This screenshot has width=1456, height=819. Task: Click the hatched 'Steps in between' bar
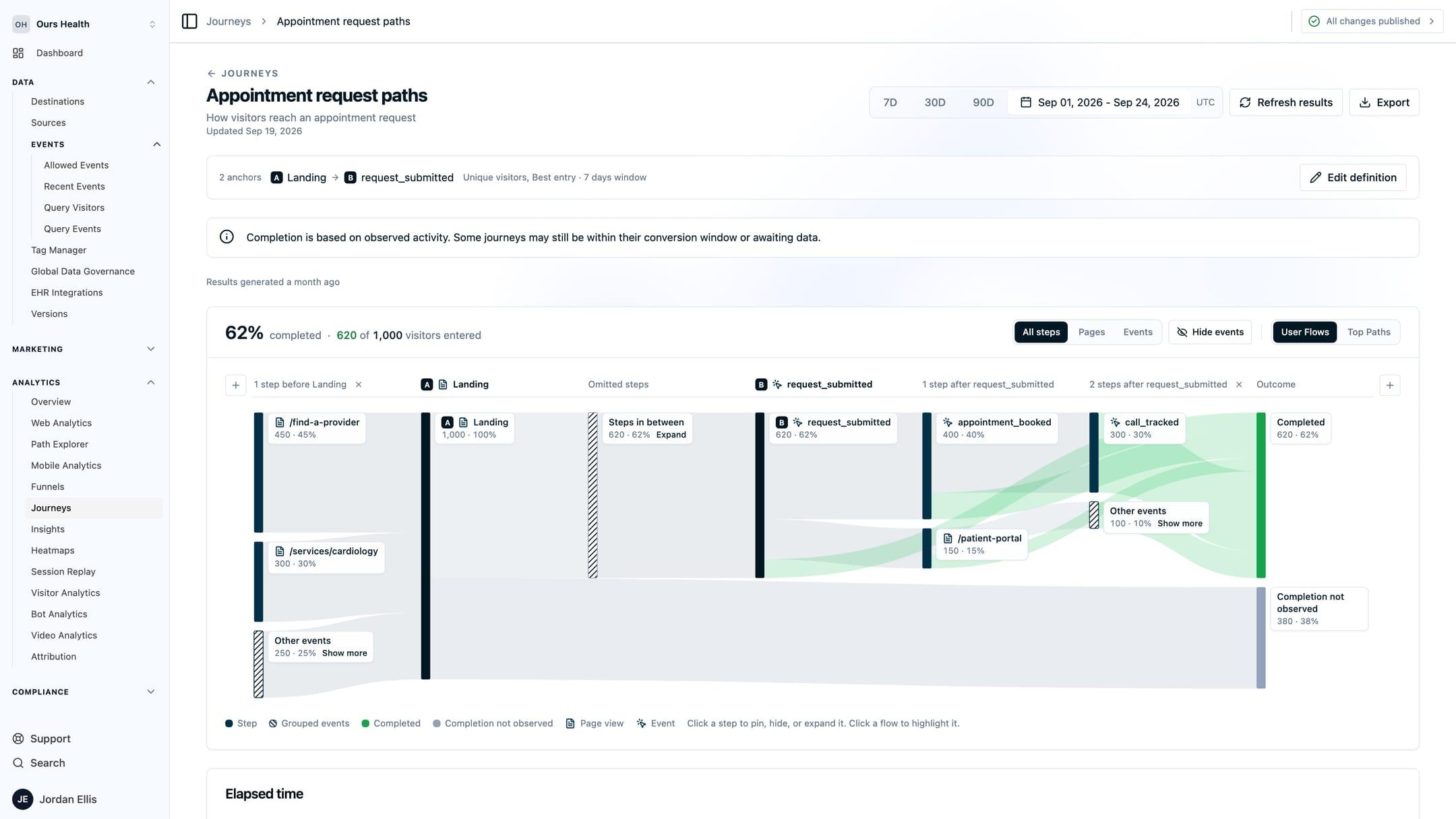593,495
